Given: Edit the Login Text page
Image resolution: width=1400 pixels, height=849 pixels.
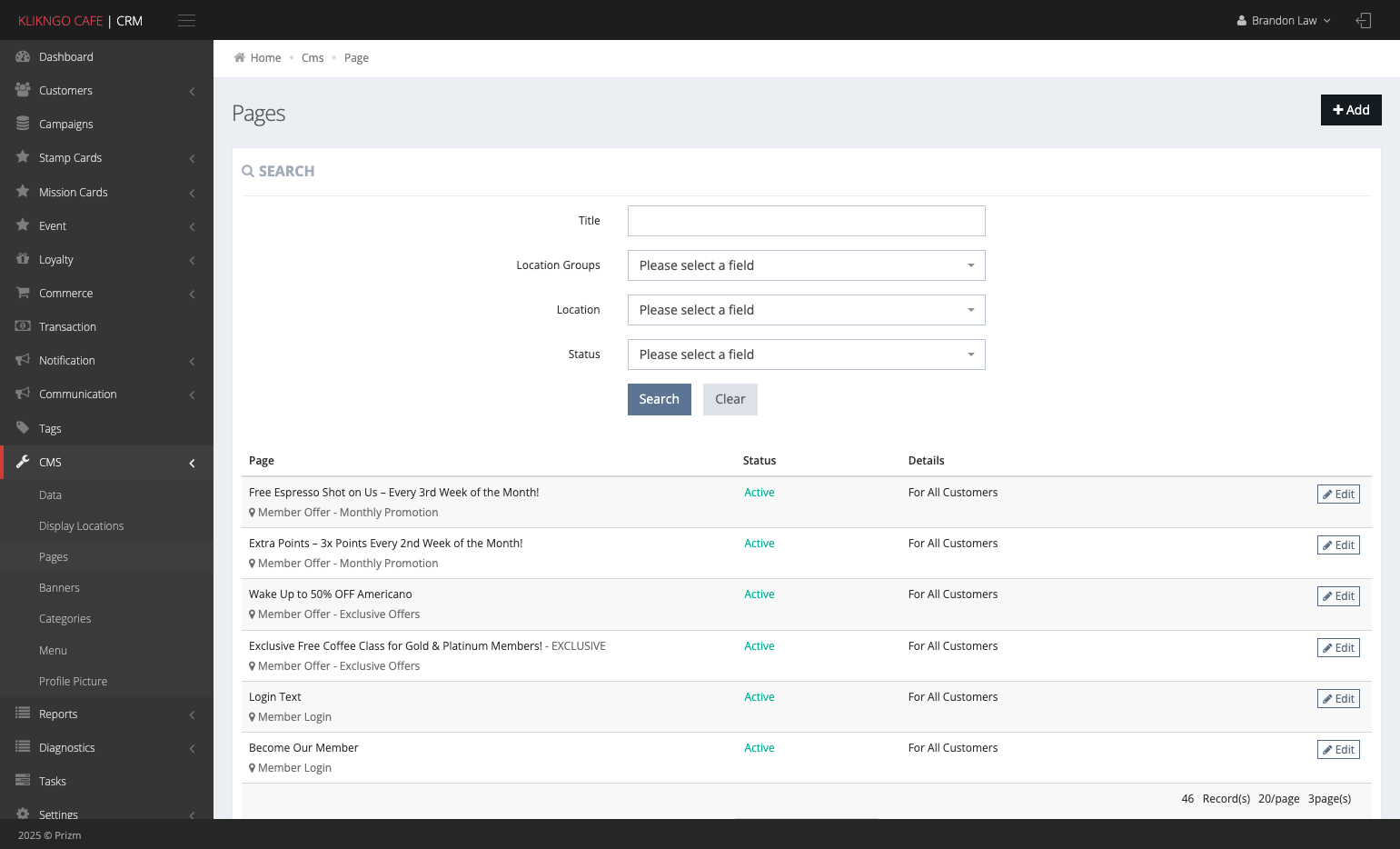Looking at the screenshot, I should pos(1338,699).
